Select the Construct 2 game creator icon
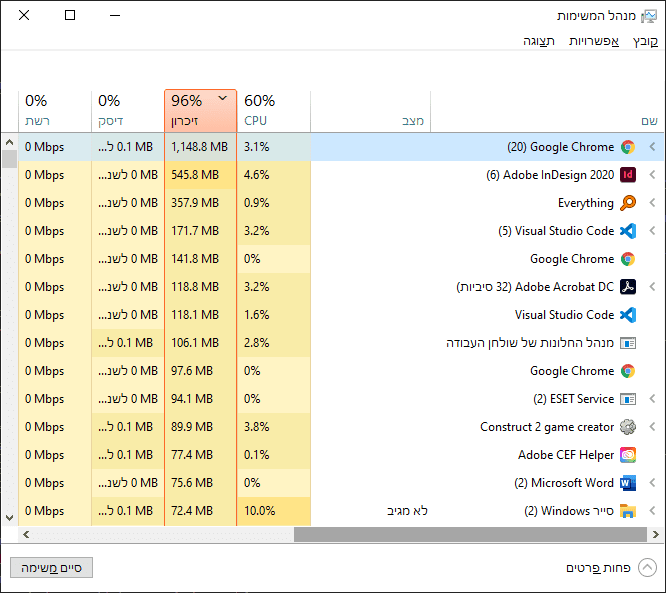The height and width of the screenshot is (593, 666). tap(628, 427)
